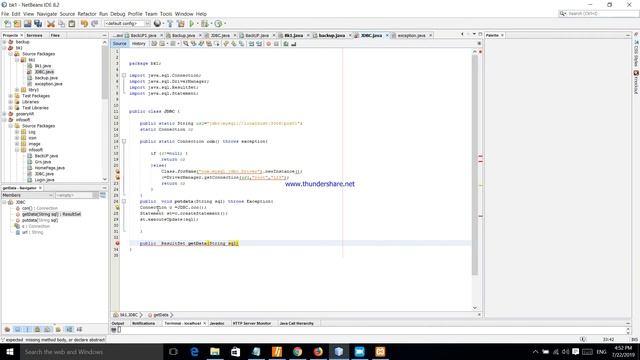
Task: Open File Explorer from the taskbar
Action: click(215, 351)
